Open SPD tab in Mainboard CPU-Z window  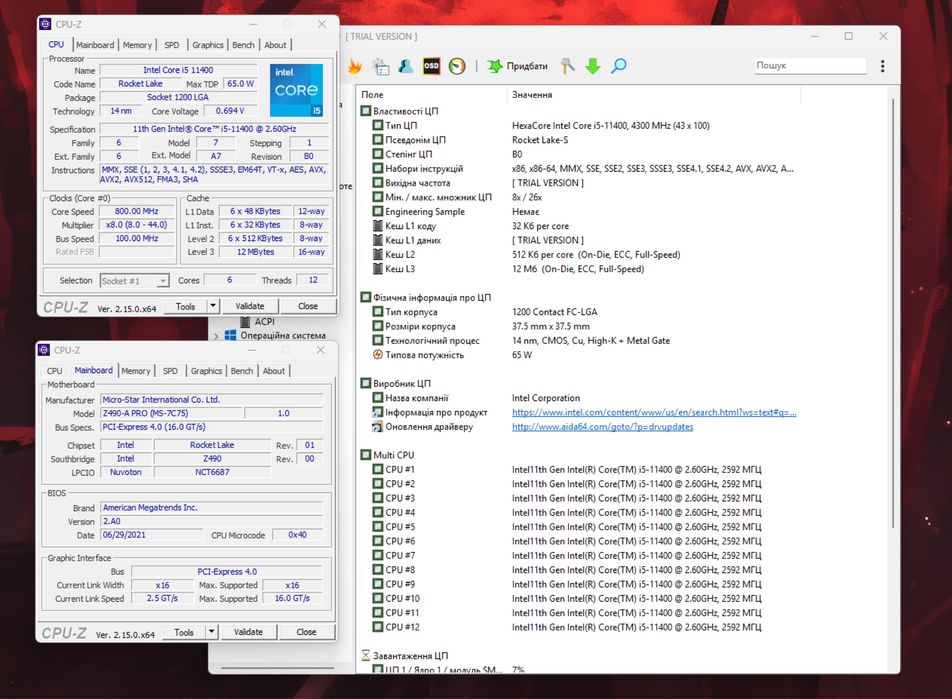[171, 371]
